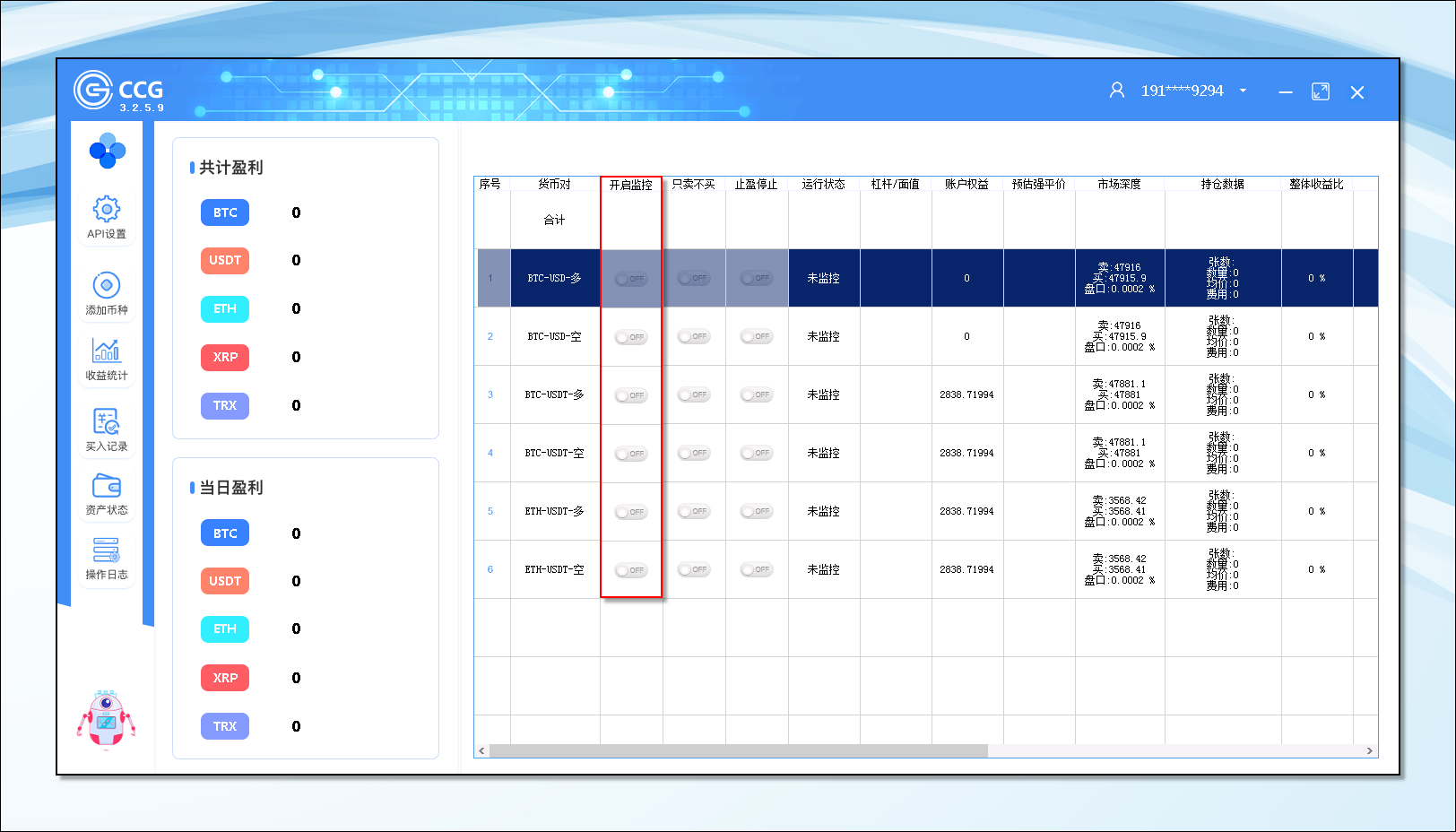The width and height of the screenshot is (1456, 832).
Task: Click the 账户权益 column header
Action: coord(966,184)
